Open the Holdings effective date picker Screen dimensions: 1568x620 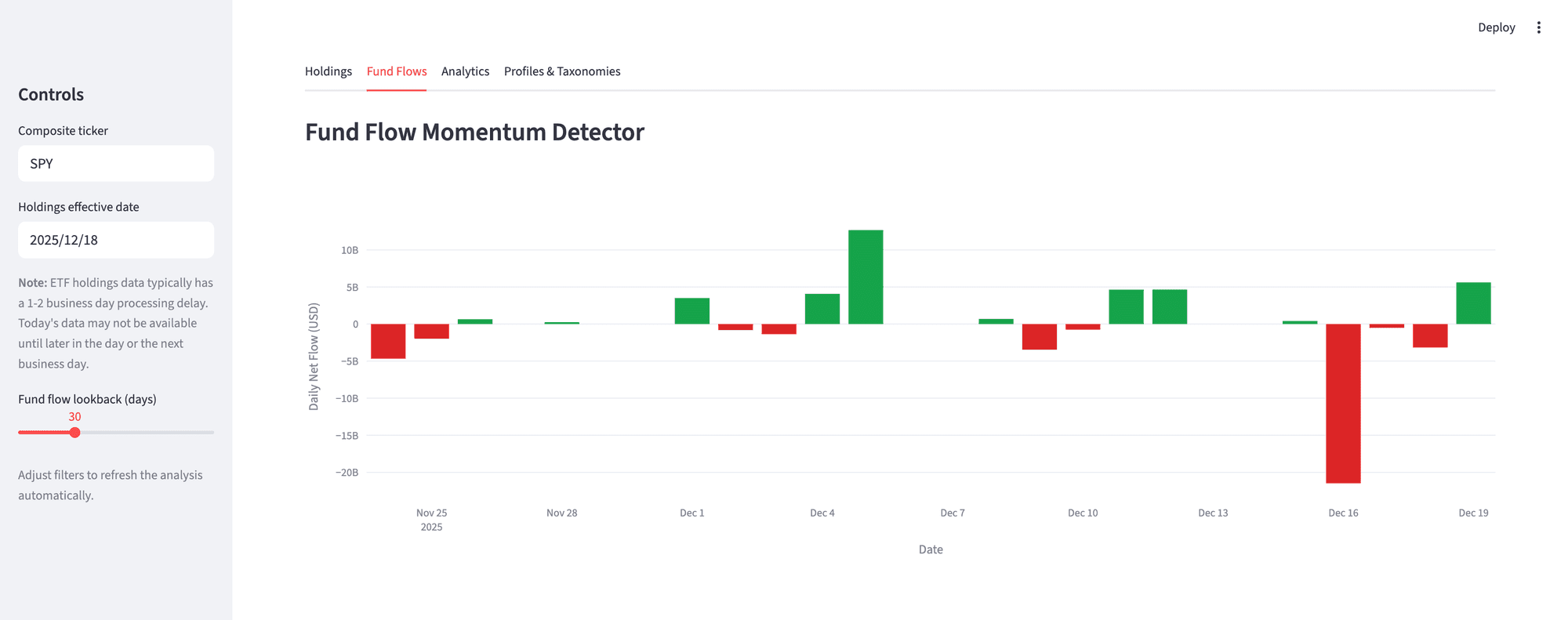[x=116, y=240]
